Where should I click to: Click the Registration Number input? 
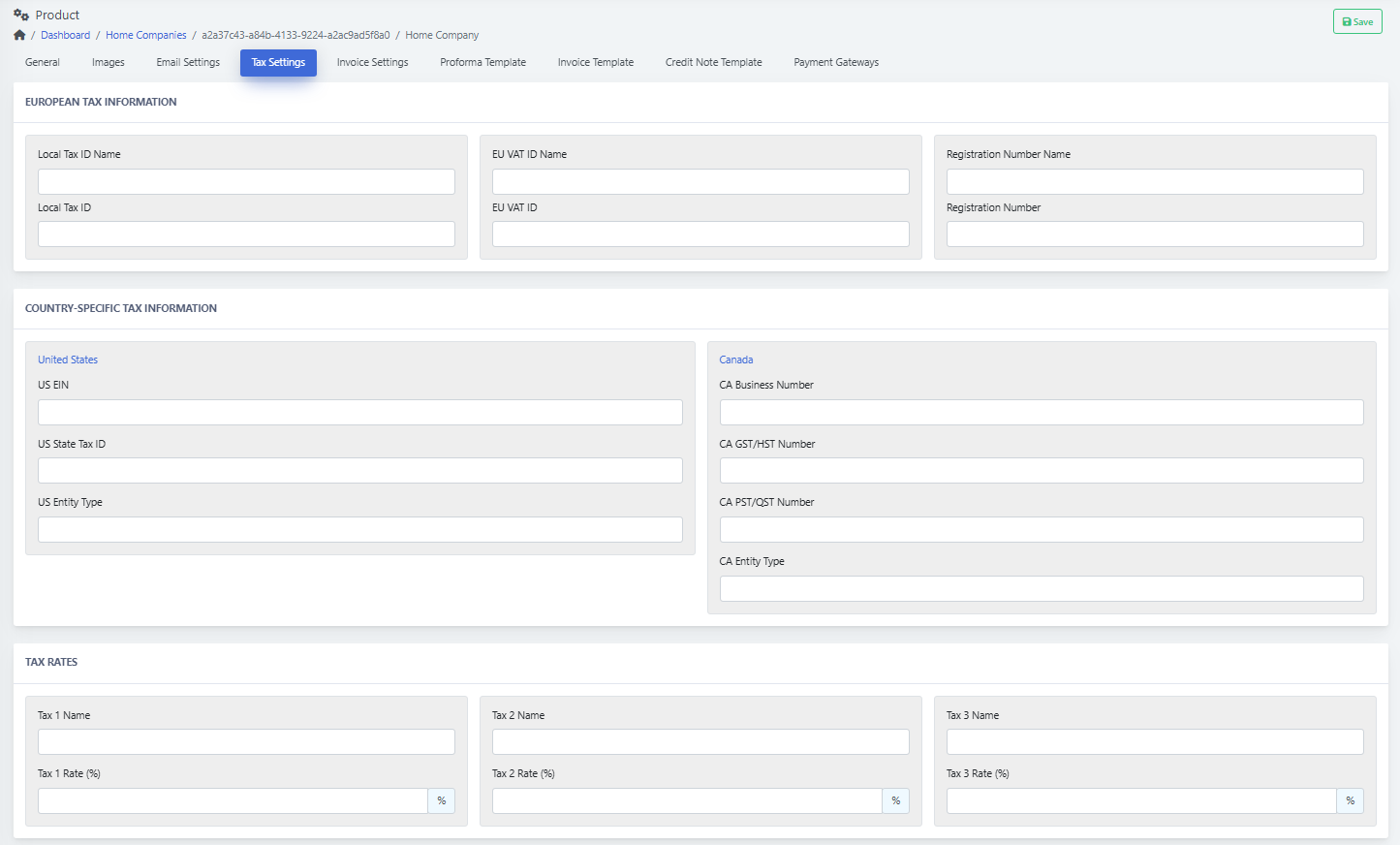[x=1155, y=234]
